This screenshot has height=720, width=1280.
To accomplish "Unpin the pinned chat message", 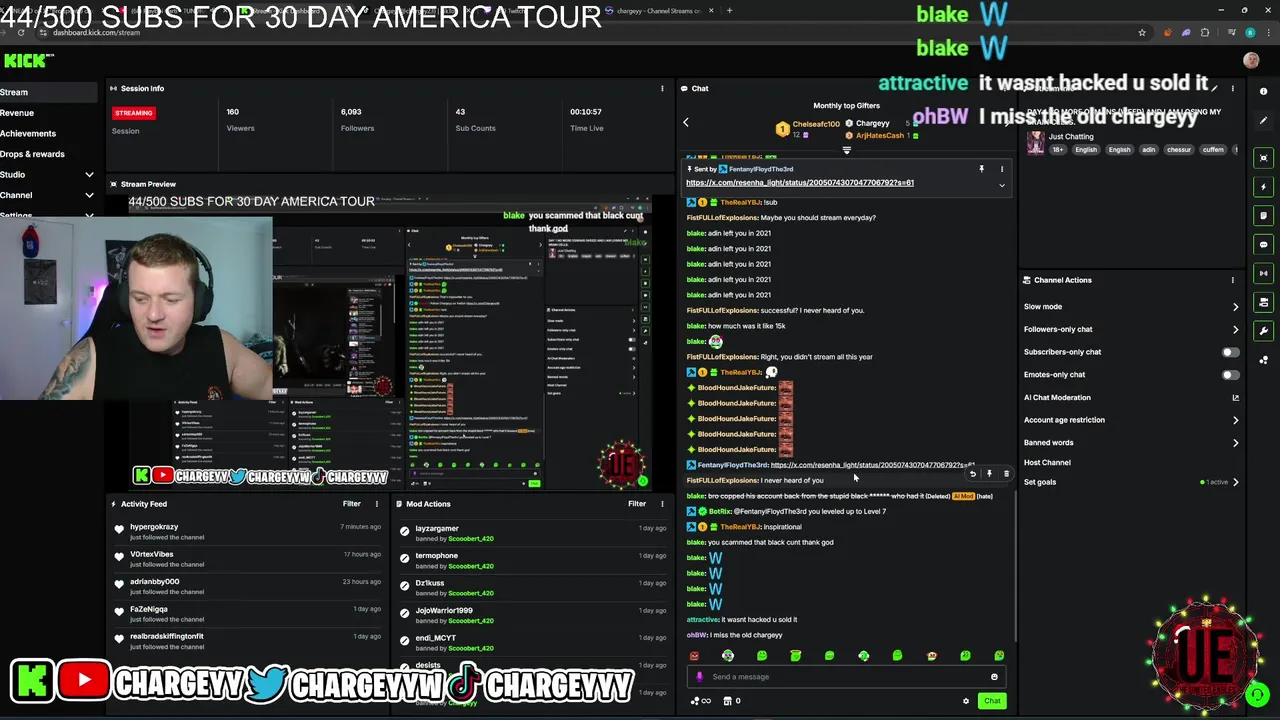I will [981, 169].
